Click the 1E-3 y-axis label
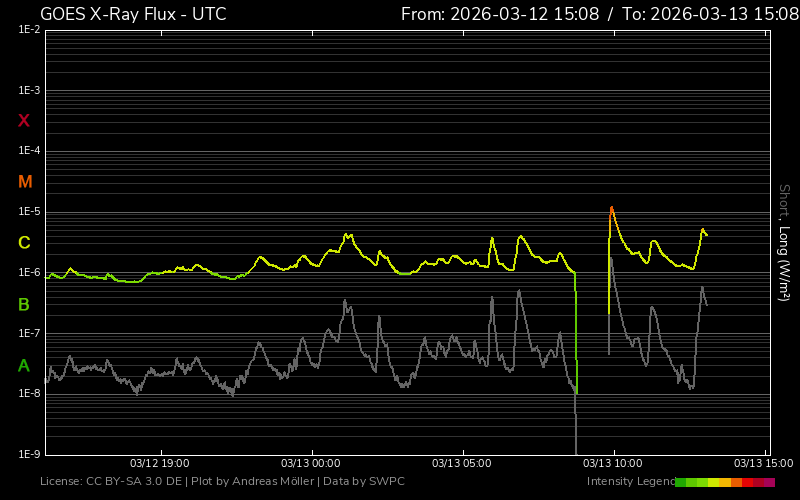This screenshot has height=500, width=800. coord(29,90)
